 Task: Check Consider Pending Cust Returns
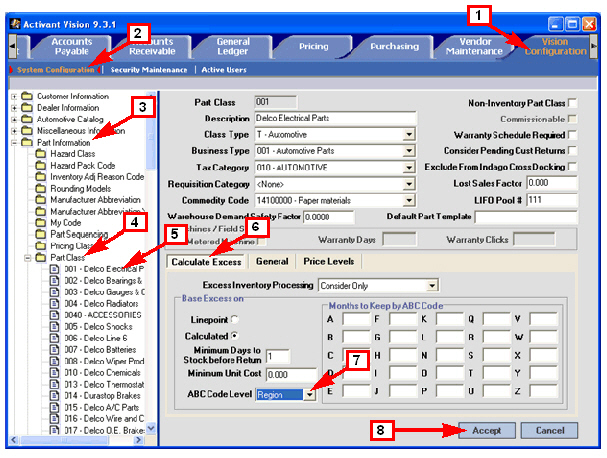click(572, 150)
